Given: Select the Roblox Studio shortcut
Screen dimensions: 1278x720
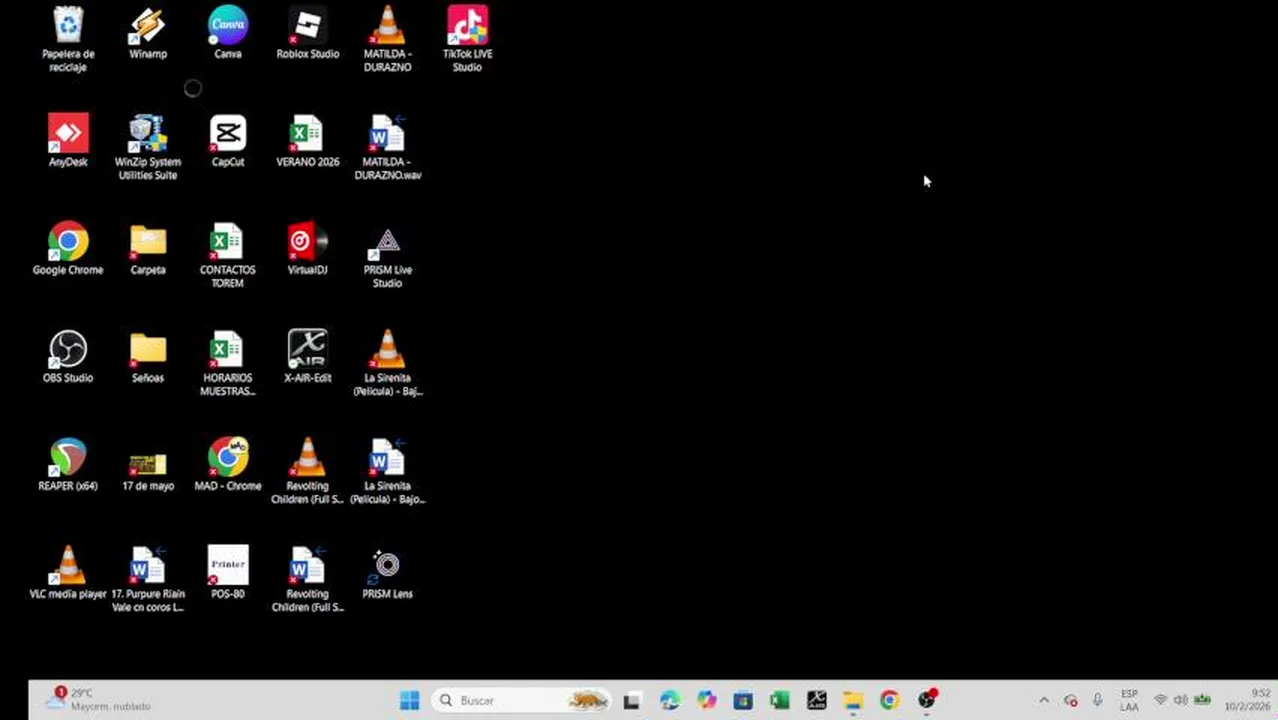Looking at the screenshot, I should [308, 33].
